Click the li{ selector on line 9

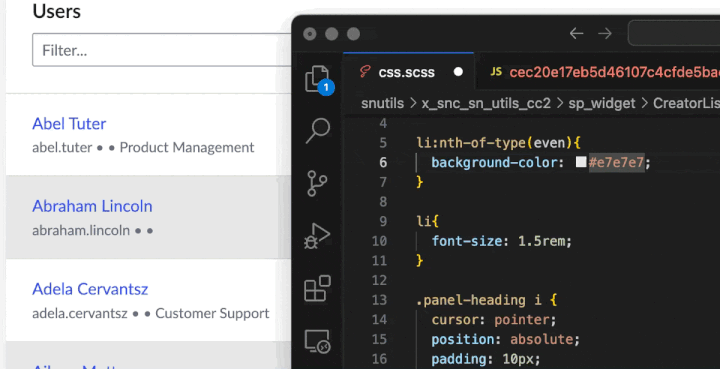[x=428, y=221]
